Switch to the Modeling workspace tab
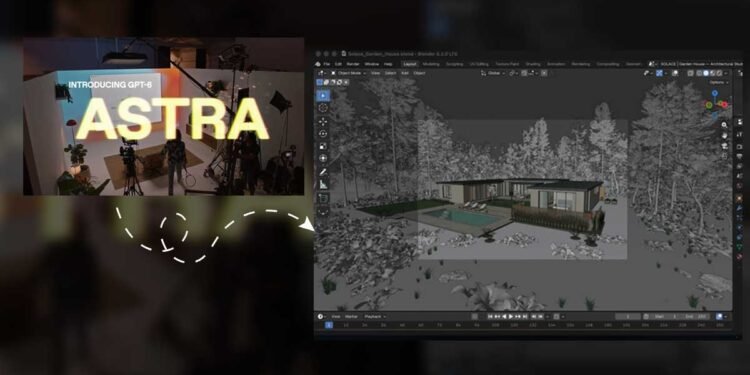750x375 pixels. 431,64
